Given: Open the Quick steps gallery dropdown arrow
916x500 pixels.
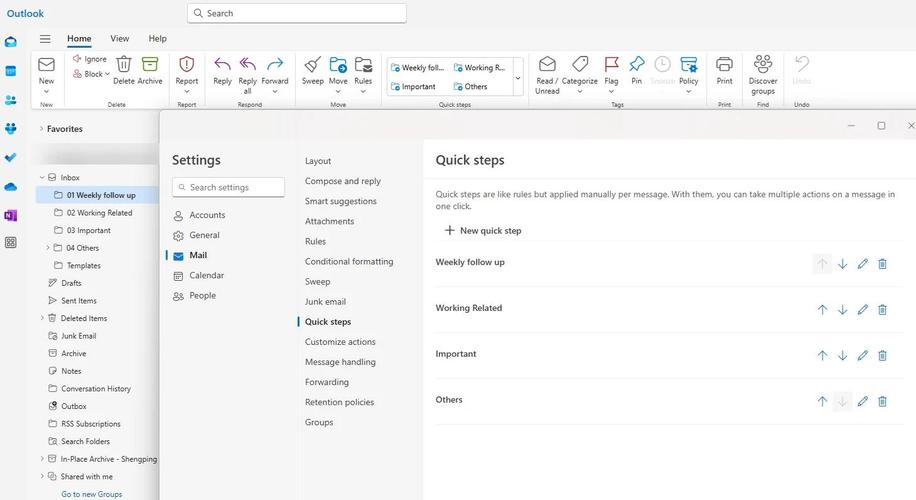Looking at the screenshot, I should pyautogui.click(x=517, y=77).
